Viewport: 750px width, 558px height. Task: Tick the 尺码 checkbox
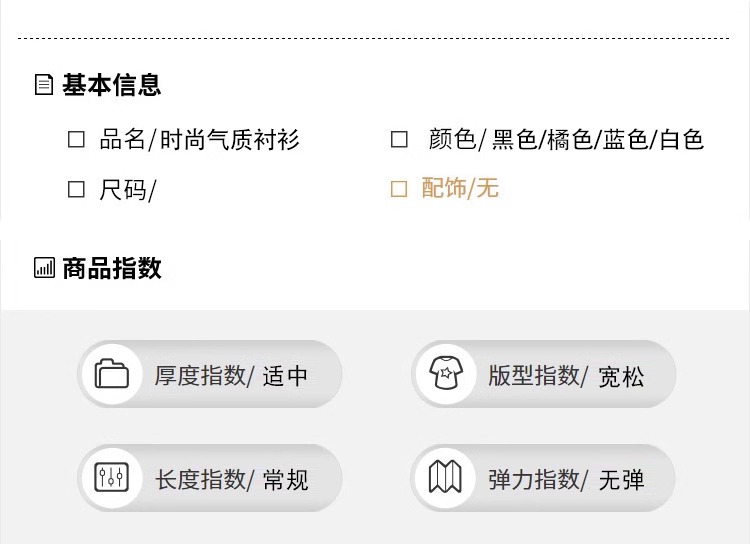76,189
